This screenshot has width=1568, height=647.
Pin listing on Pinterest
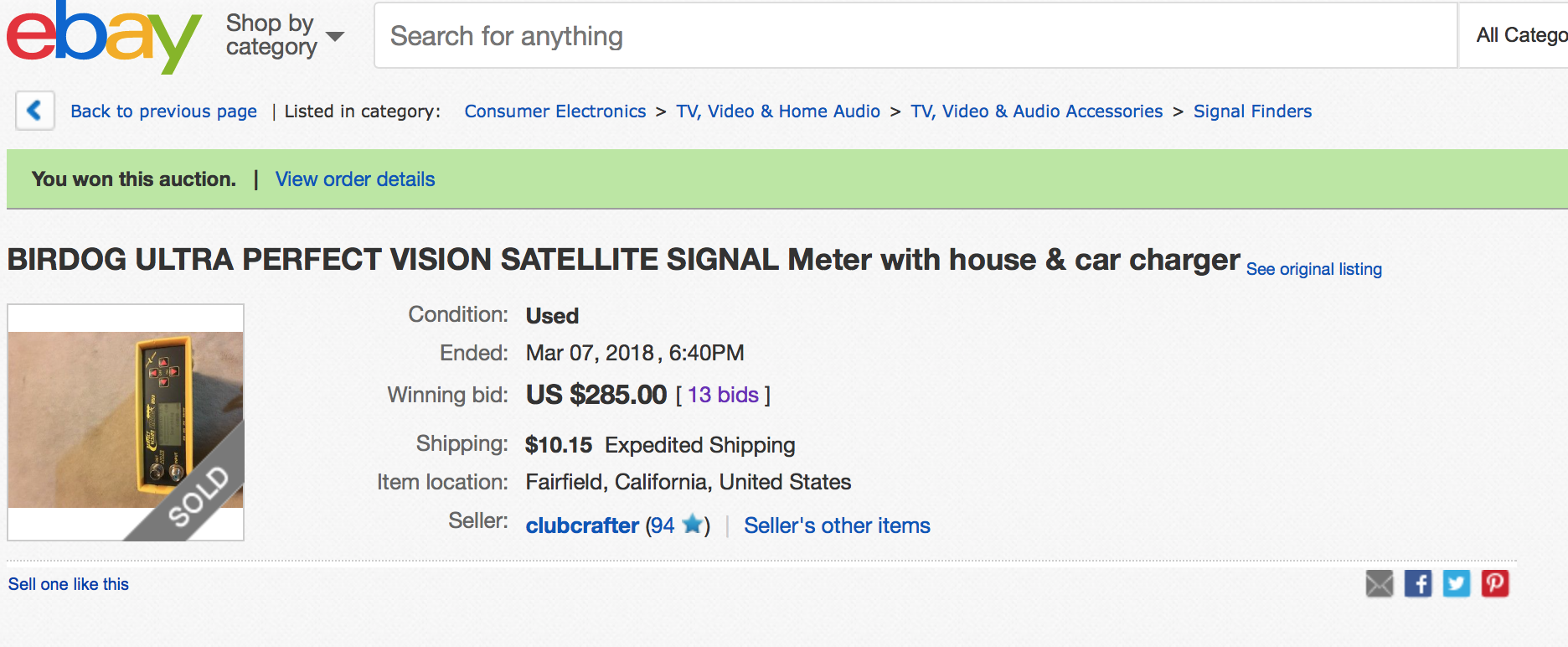[1494, 583]
